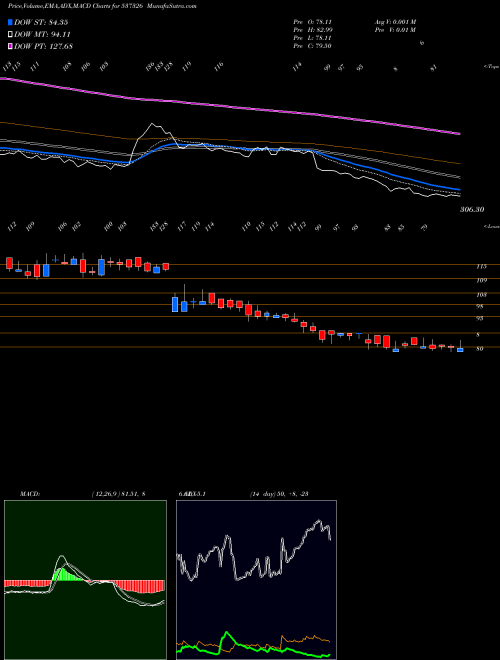Click the 'MACD:' panel heading
The width and height of the screenshot is (500, 660).
(29, 494)
